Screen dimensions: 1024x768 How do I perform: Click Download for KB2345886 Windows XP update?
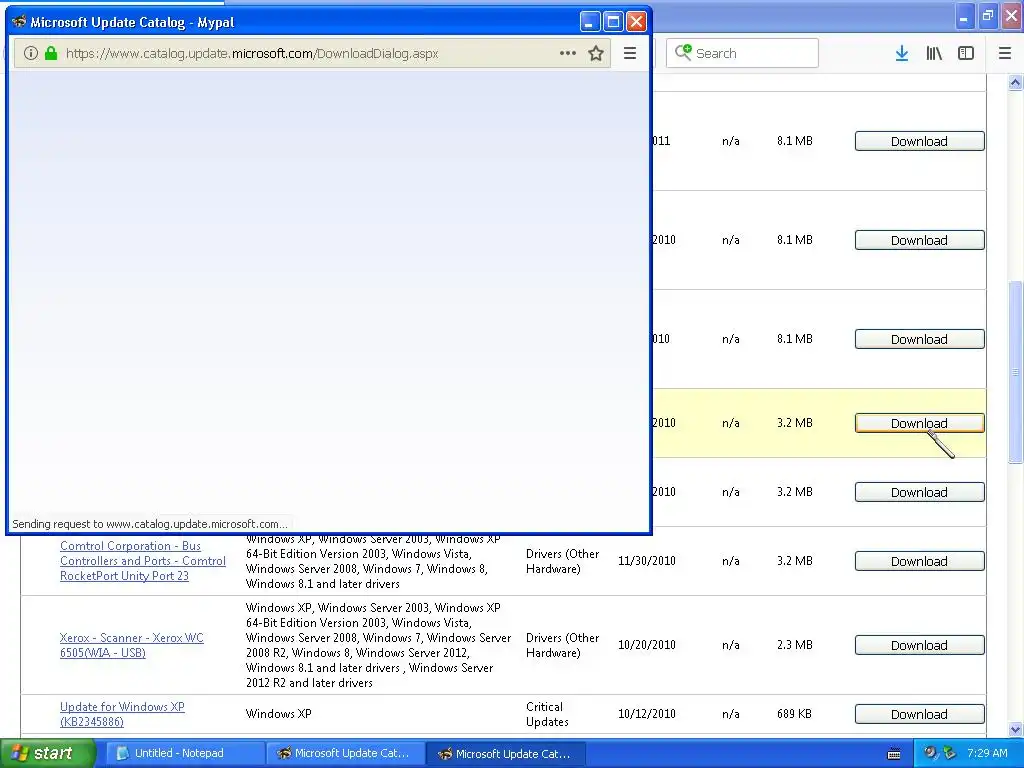point(920,714)
